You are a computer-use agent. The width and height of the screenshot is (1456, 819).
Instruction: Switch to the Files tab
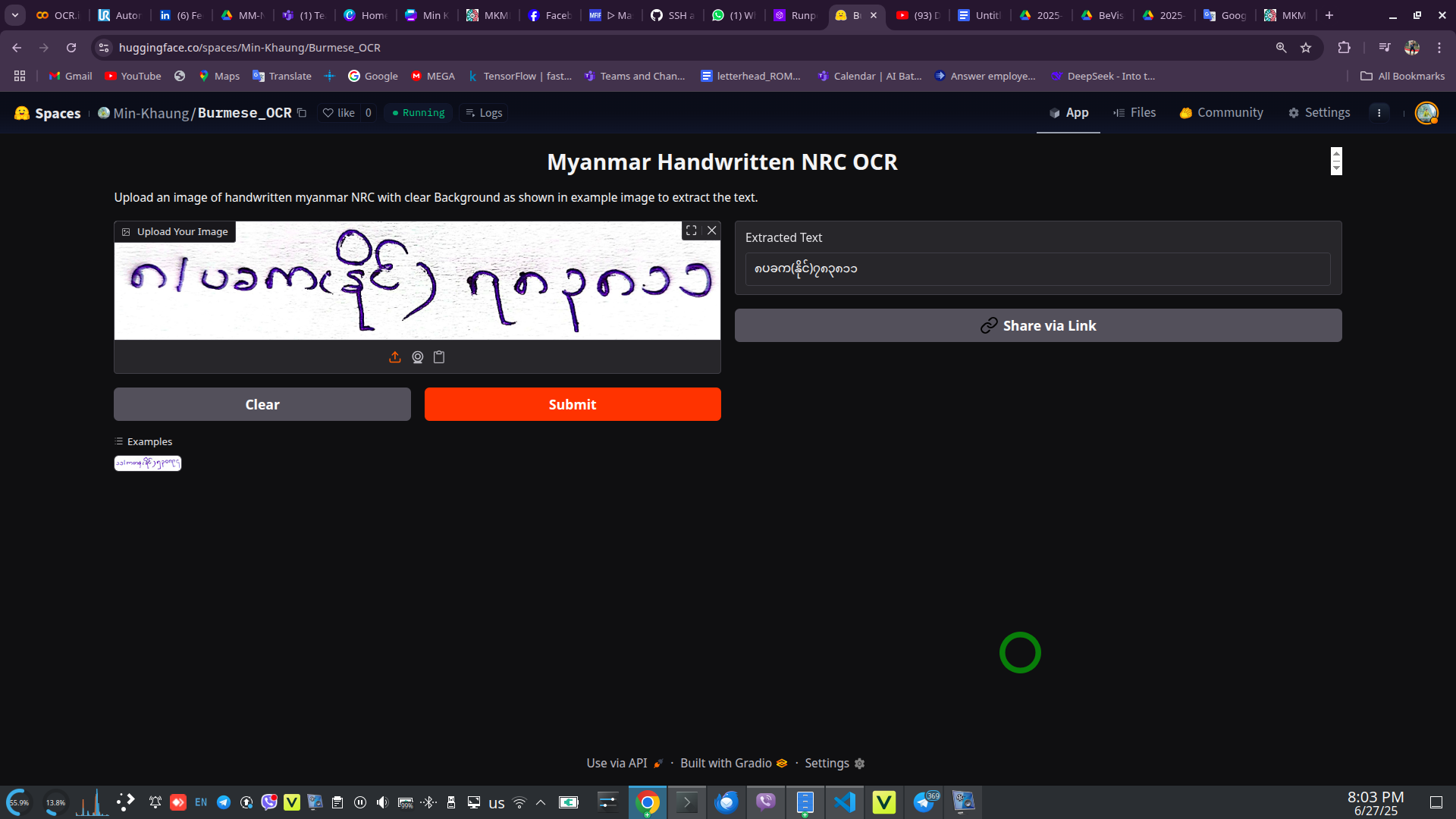(1134, 113)
